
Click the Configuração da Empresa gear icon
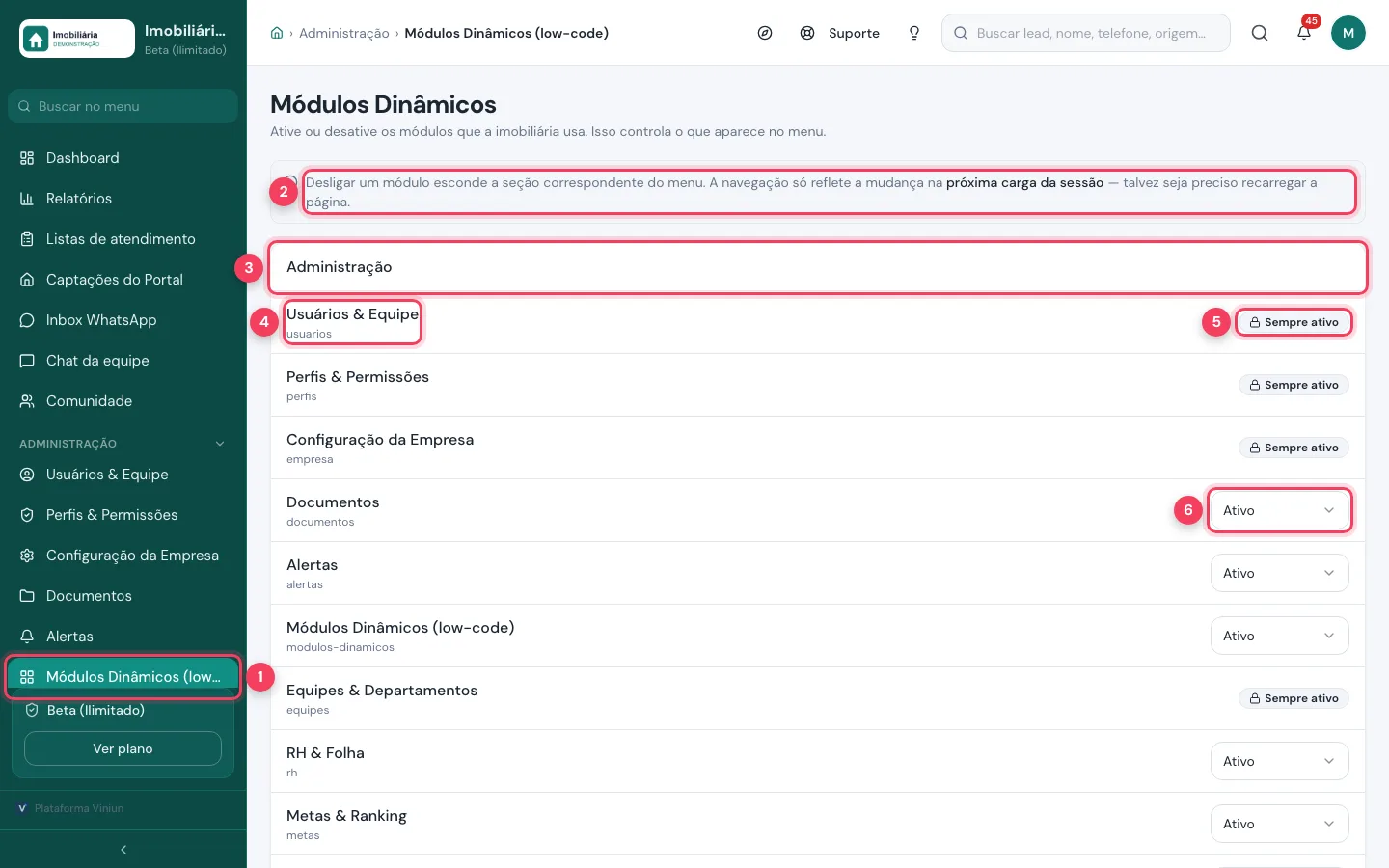click(27, 556)
